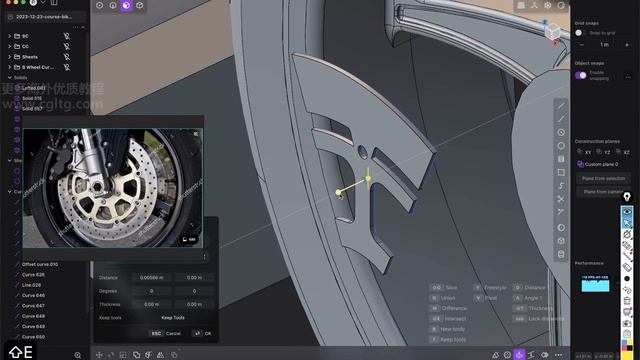Click the Move tool icon in bottom toolbar

99,355
